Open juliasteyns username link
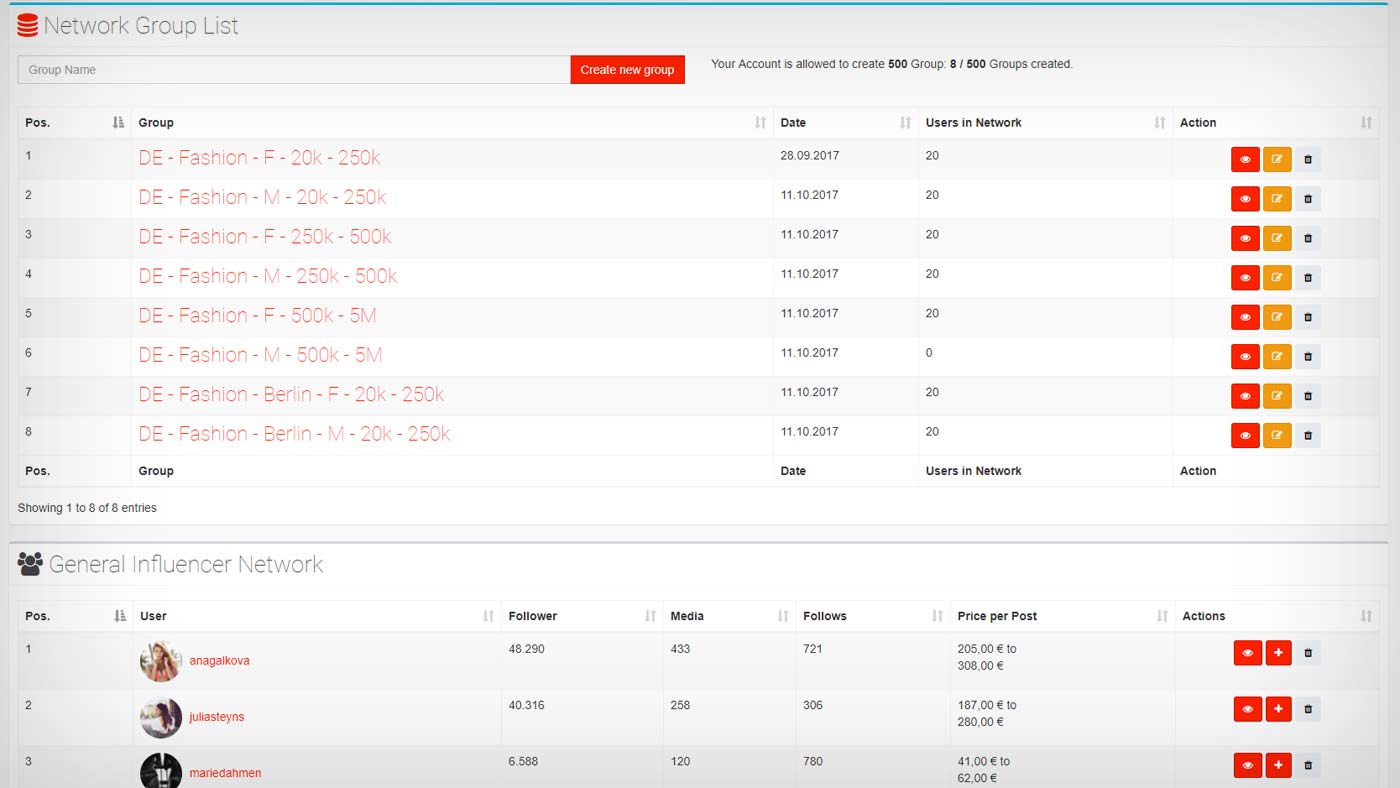 (217, 717)
